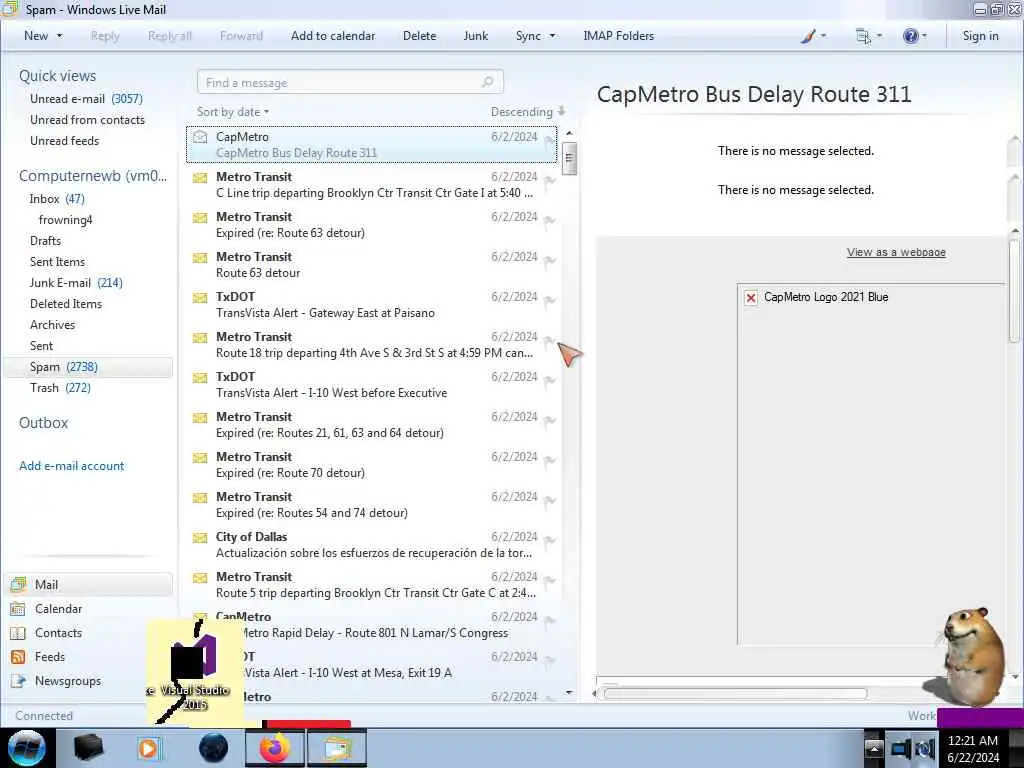Select the City of Dallas message
The image size is (1024, 768).
pyautogui.click(x=372, y=545)
